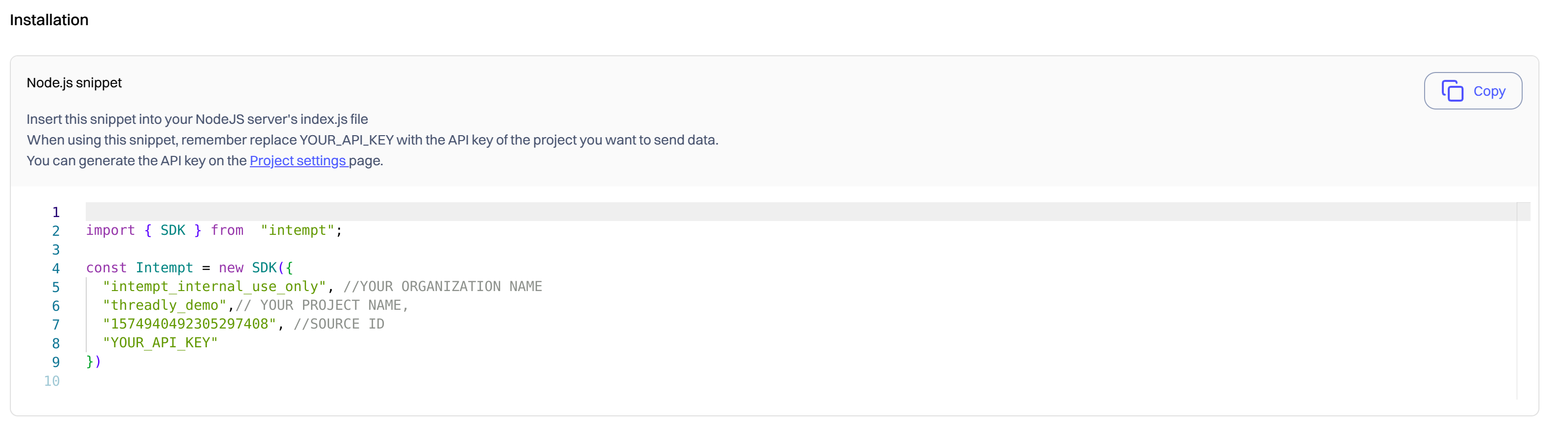The width and height of the screenshot is (1568, 442).
Task: Open the Project settings link
Action: [x=298, y=160]
